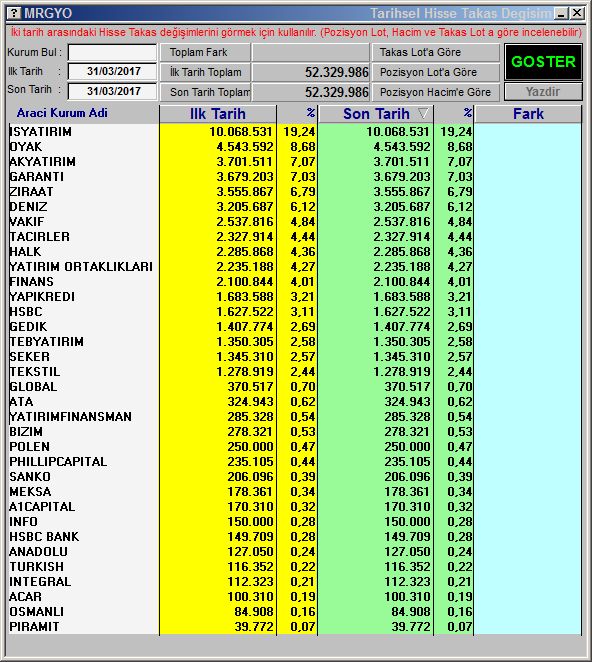The image size is (592, 662).
Task: Select Pozisyon Lot'a Göre option
Action: coord(436,72)
